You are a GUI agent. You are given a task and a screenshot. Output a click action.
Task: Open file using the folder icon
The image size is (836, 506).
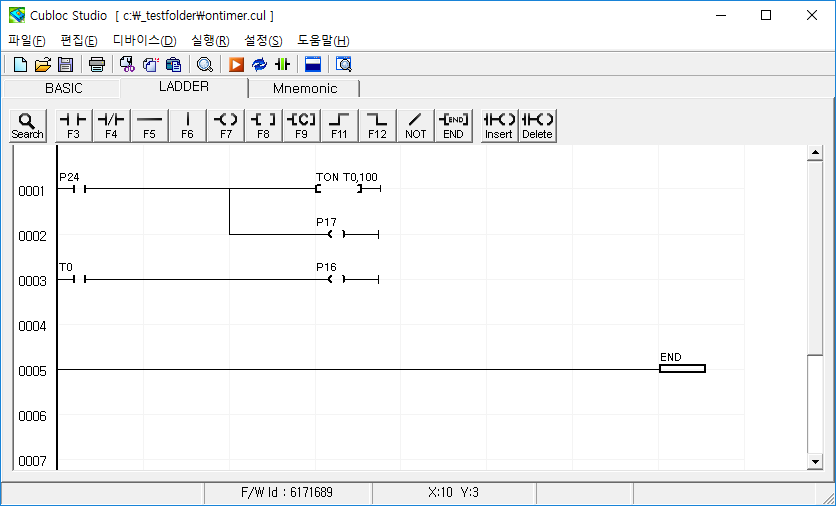43,65
